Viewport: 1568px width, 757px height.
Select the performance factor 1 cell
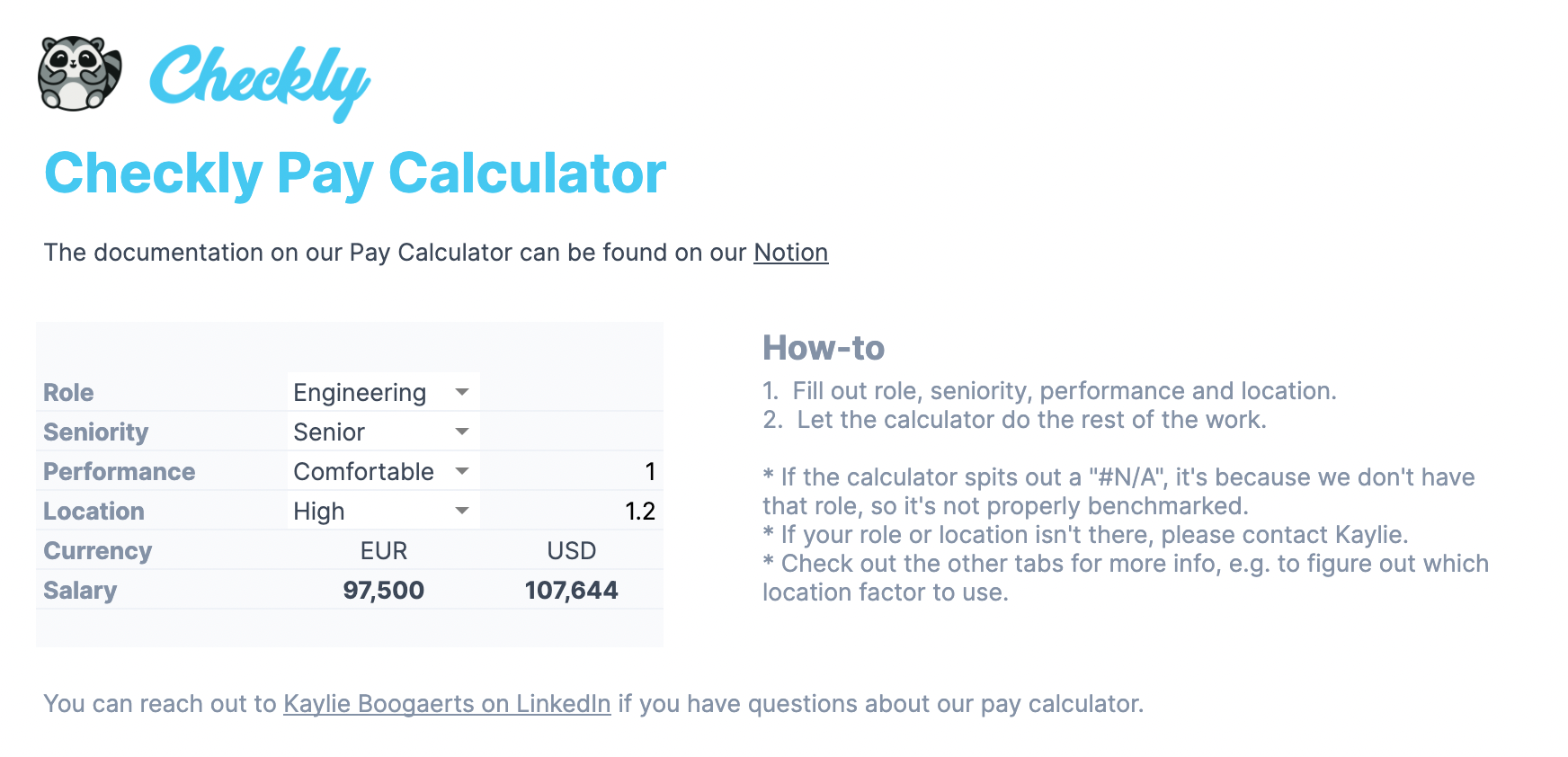pyautogui.click(x=649, y=472)
